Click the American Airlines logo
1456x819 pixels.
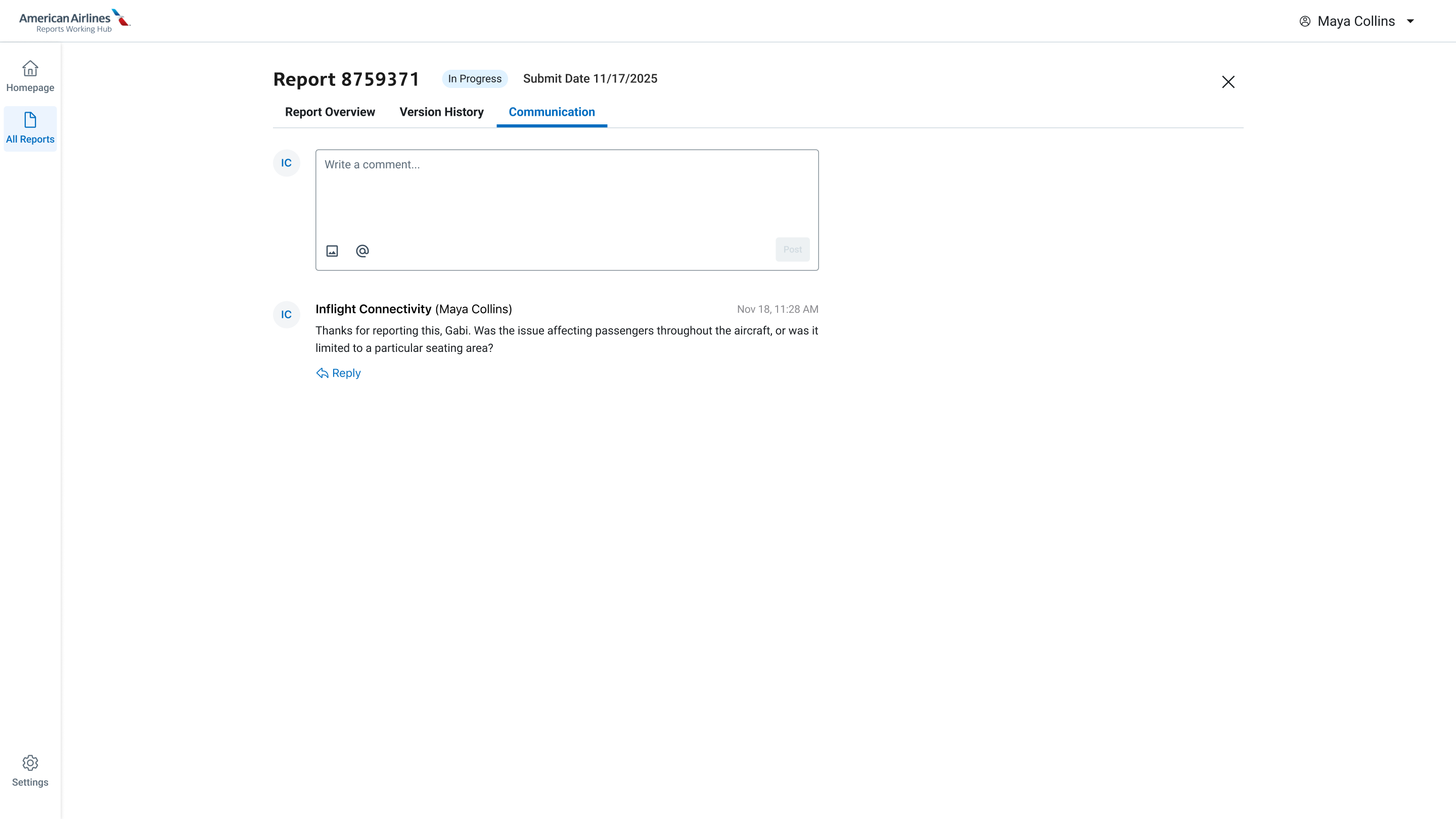point(75,21)
